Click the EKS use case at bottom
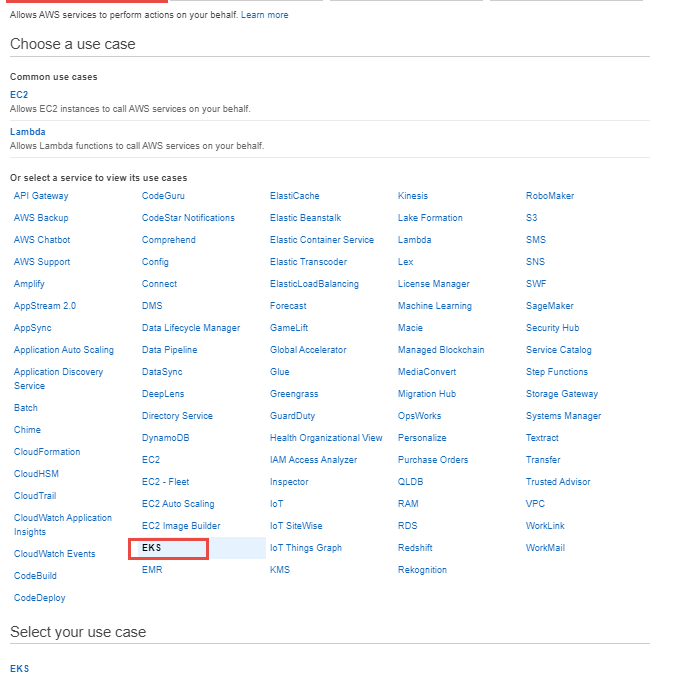Image resolution: width=691 pixels, height=675 pixels. point(19,668)
